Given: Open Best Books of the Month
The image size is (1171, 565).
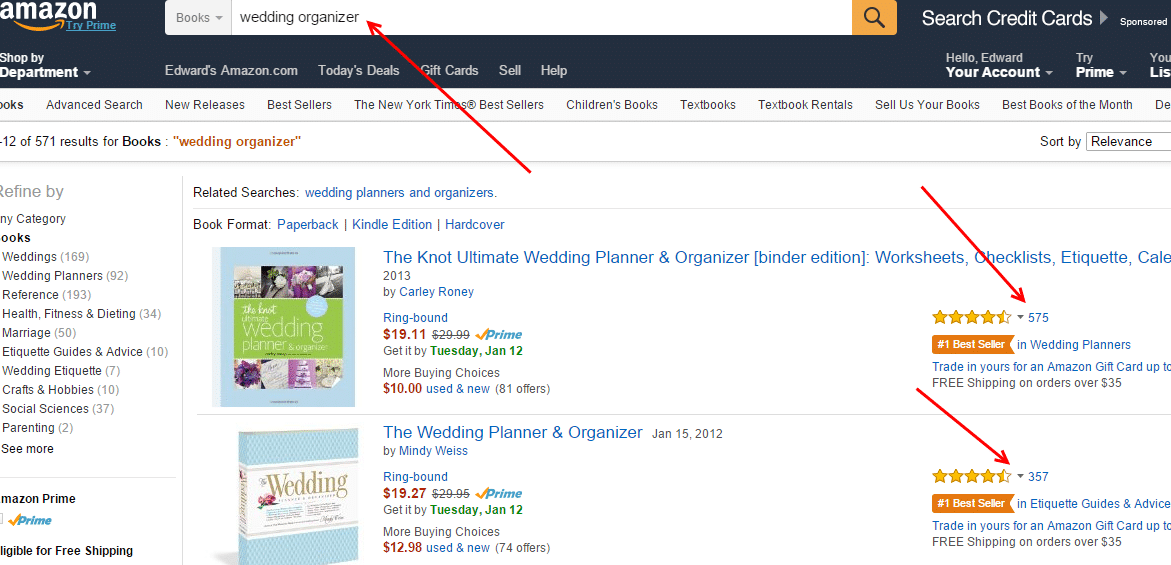Looking at the screenshot, I should (1067, 105).
